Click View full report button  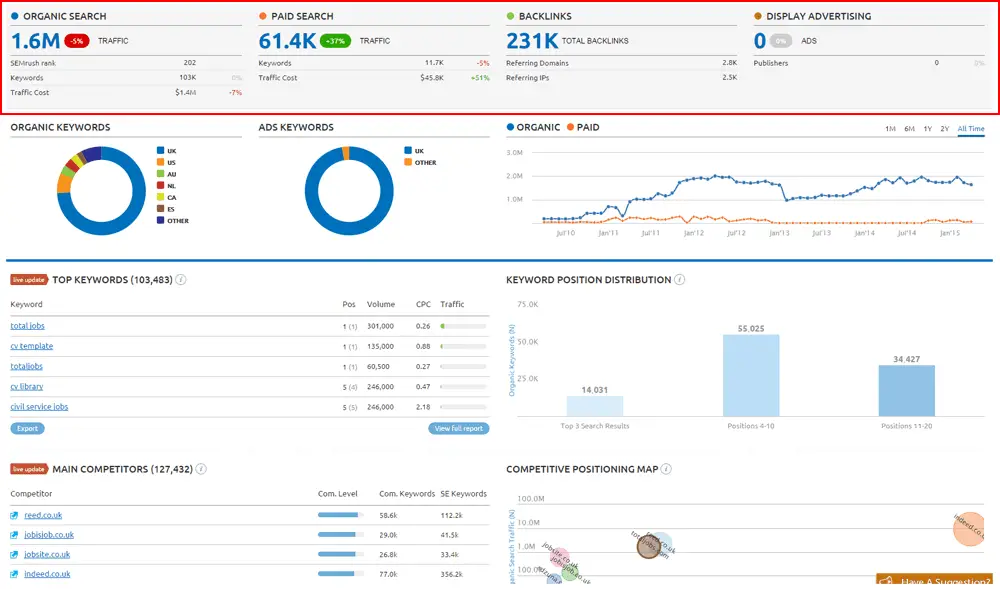point(459,428)
